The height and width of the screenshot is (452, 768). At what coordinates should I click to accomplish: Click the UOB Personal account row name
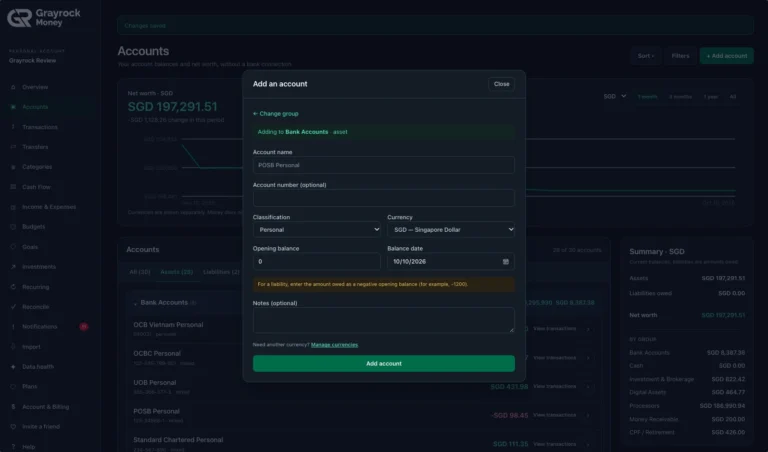point(154,382)
